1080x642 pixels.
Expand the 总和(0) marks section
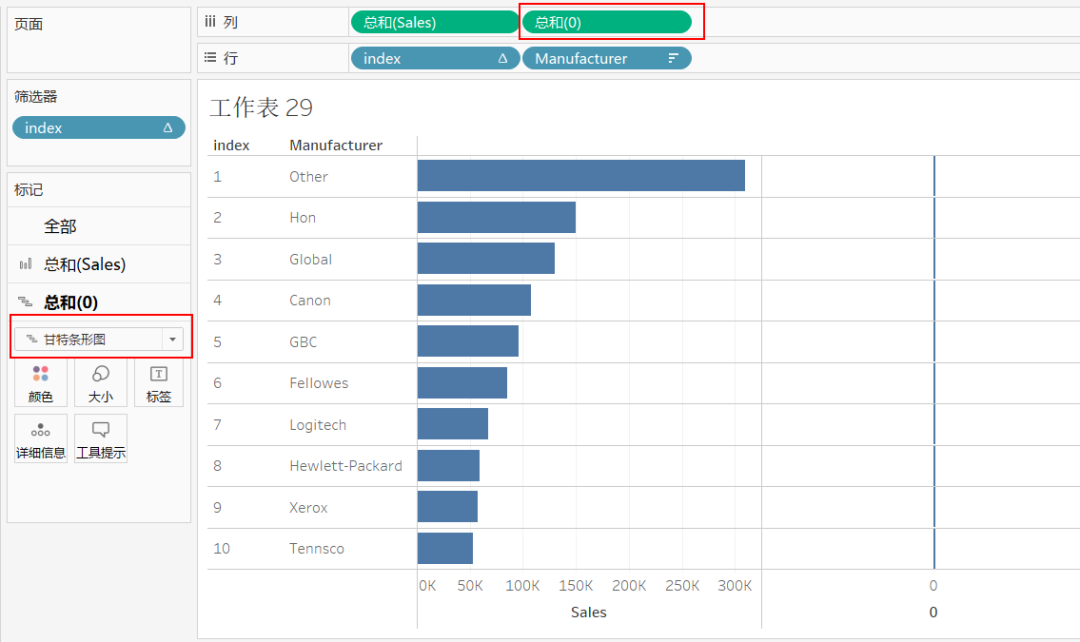click(x=71, y=302)
